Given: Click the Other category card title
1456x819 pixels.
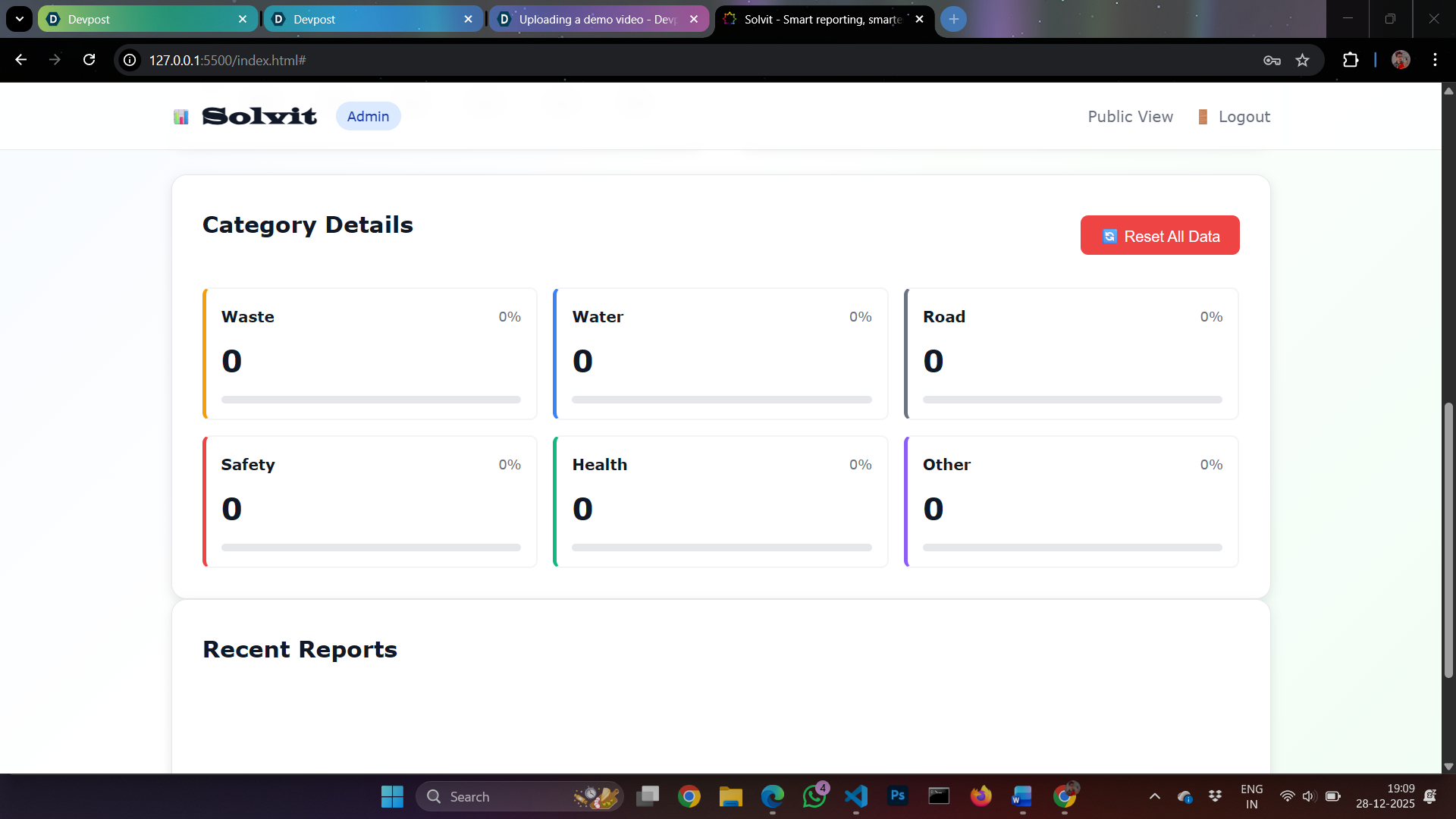Looking at the screenshot, I should point(946,465).
